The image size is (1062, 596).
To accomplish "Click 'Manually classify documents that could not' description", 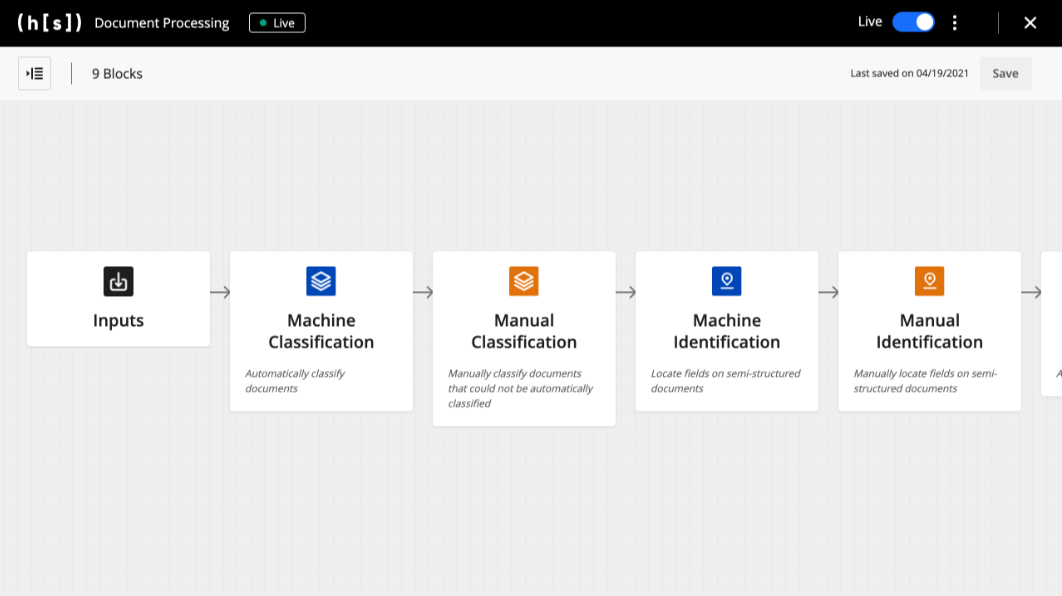I will pyautogui.click(x=520, y=388).
